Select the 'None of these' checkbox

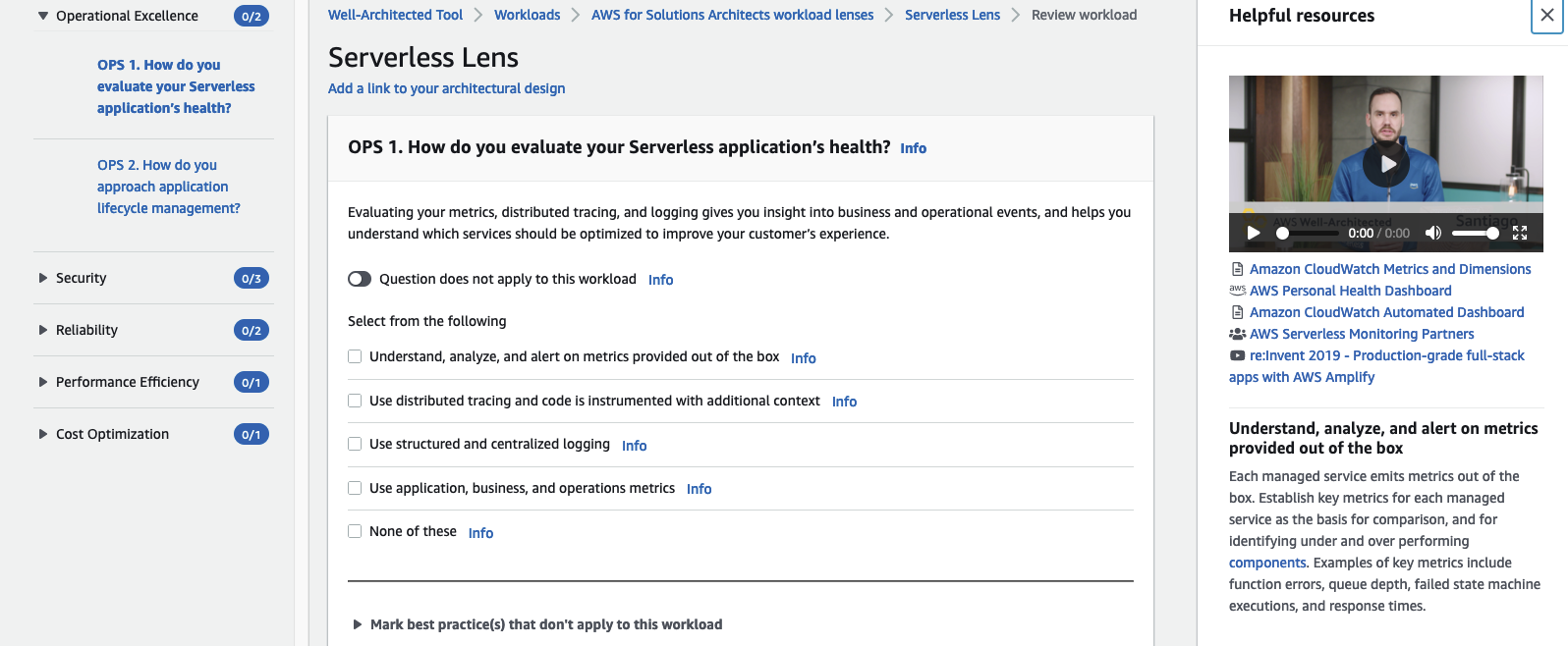(x=355, y=531)
